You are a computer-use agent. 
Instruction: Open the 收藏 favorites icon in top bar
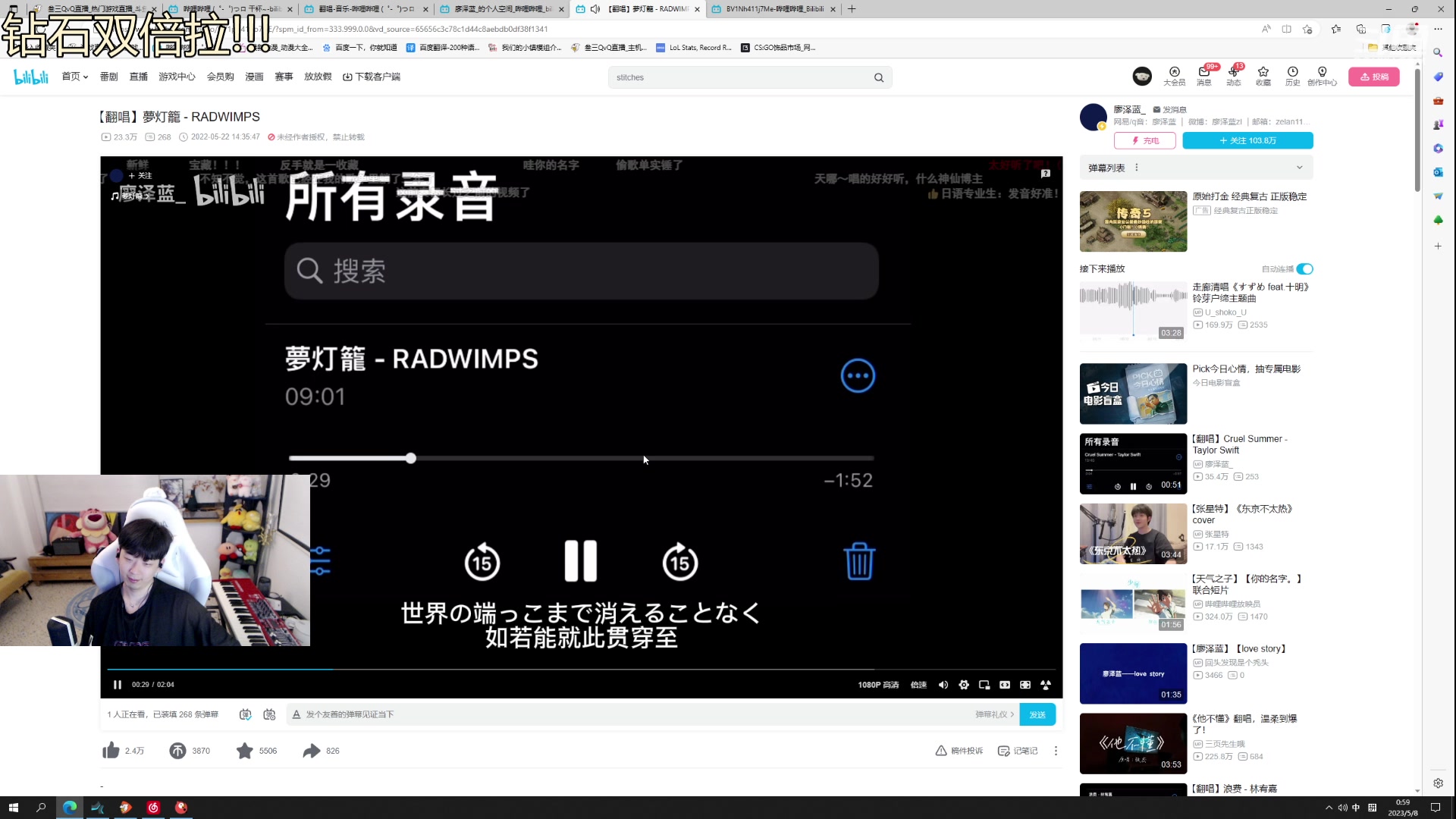[1263, 76]
